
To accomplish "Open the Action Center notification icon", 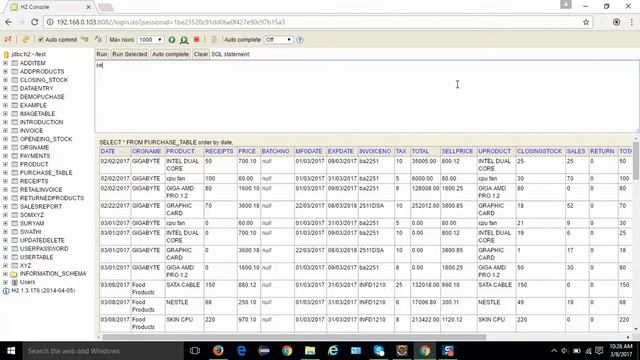I will pyautogui.click(x=599, y=351).
